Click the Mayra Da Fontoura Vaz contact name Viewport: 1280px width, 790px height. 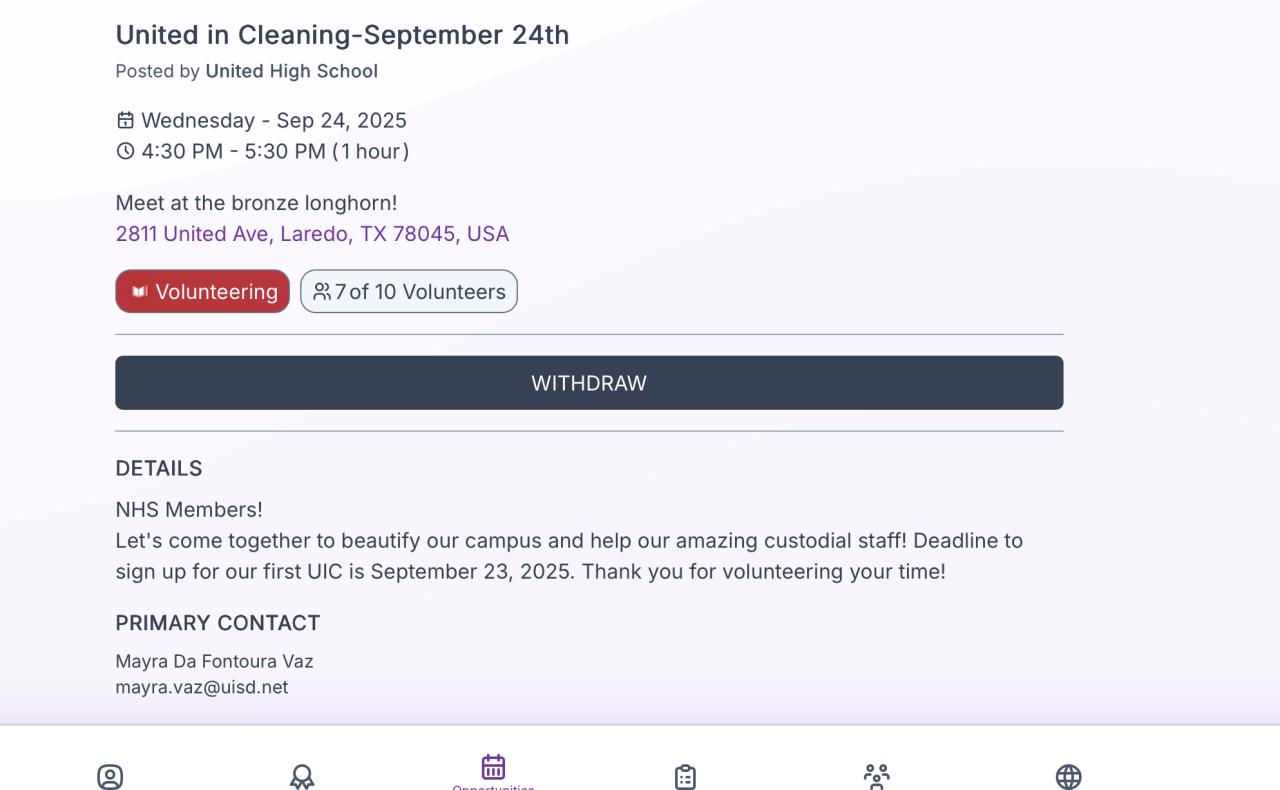(x=214, y=661)
